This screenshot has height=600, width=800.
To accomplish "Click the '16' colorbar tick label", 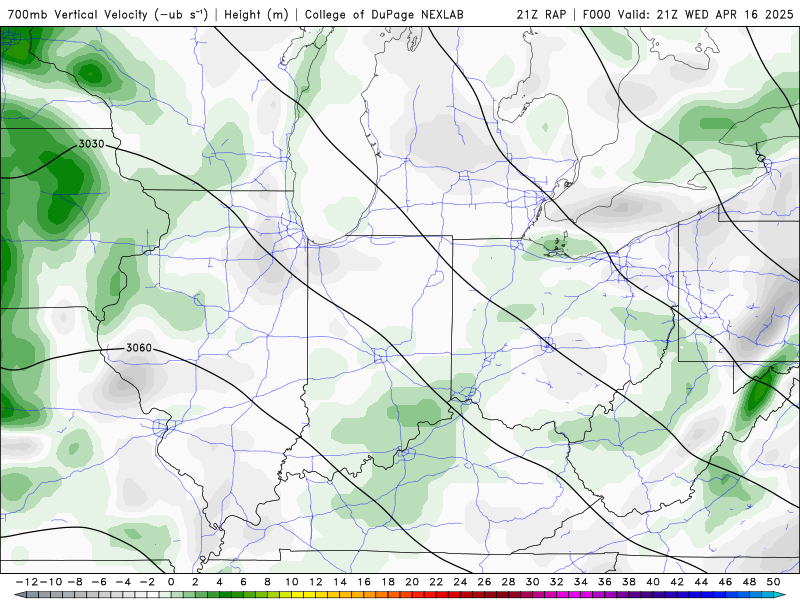I will coord(364,582).
